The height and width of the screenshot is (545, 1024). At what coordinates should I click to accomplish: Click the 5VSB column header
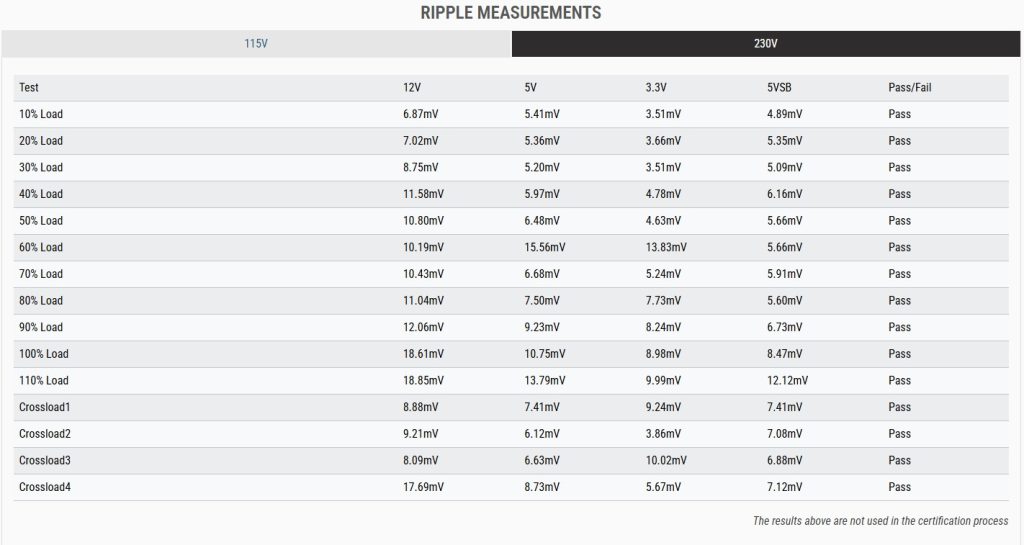pyautogui.click(x=780, y=88)
